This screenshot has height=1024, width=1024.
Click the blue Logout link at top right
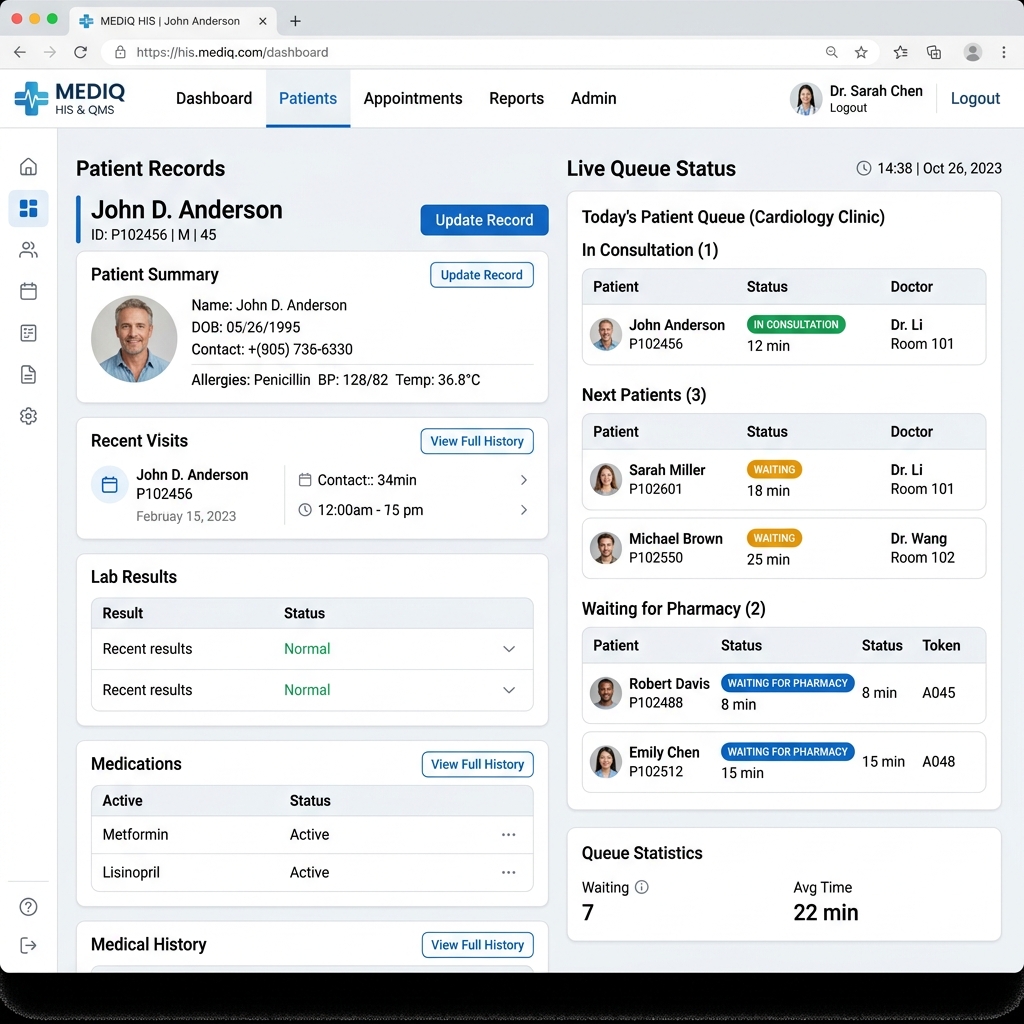tap(975, 99)
